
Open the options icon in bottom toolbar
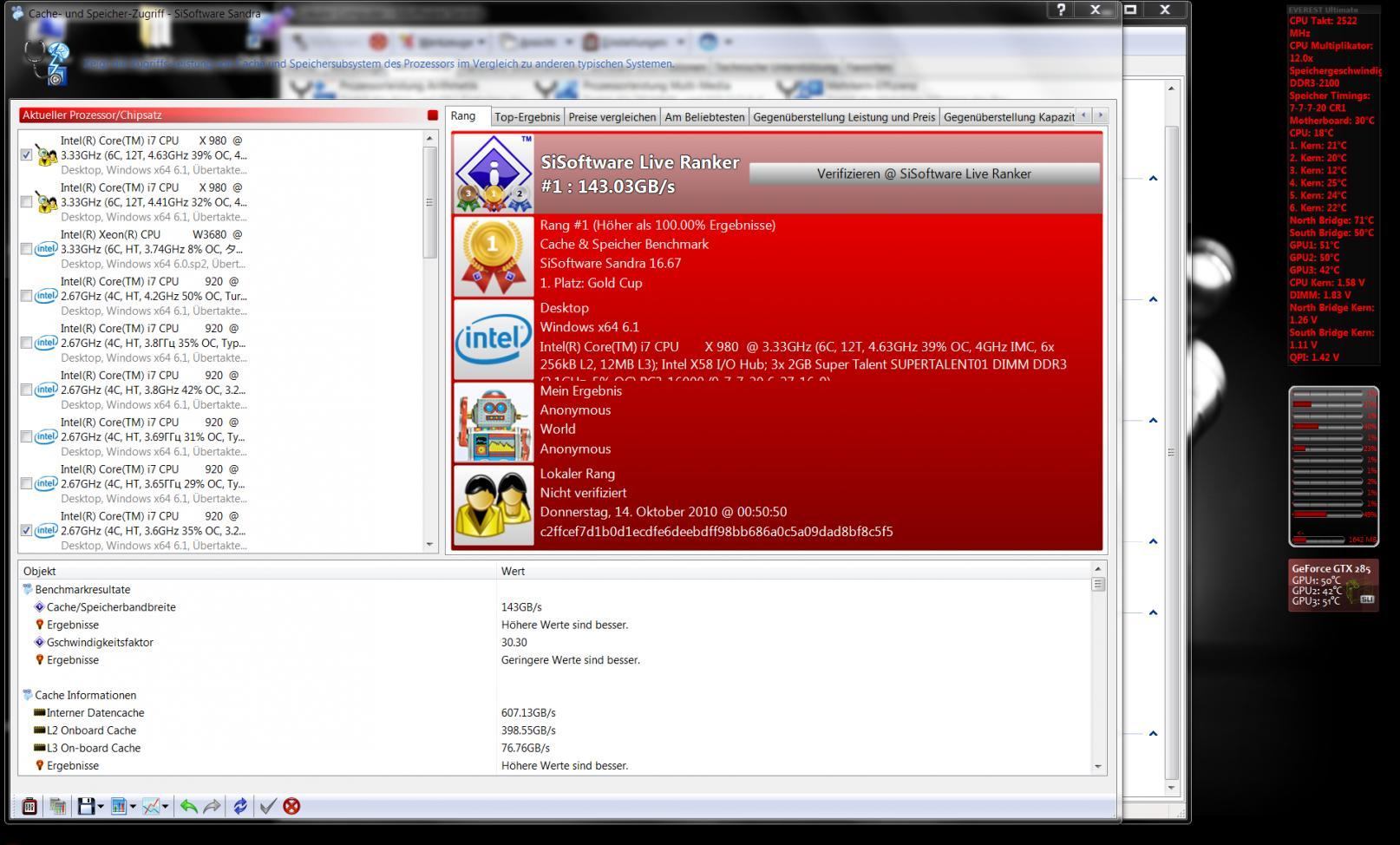[x=29, y=806]
